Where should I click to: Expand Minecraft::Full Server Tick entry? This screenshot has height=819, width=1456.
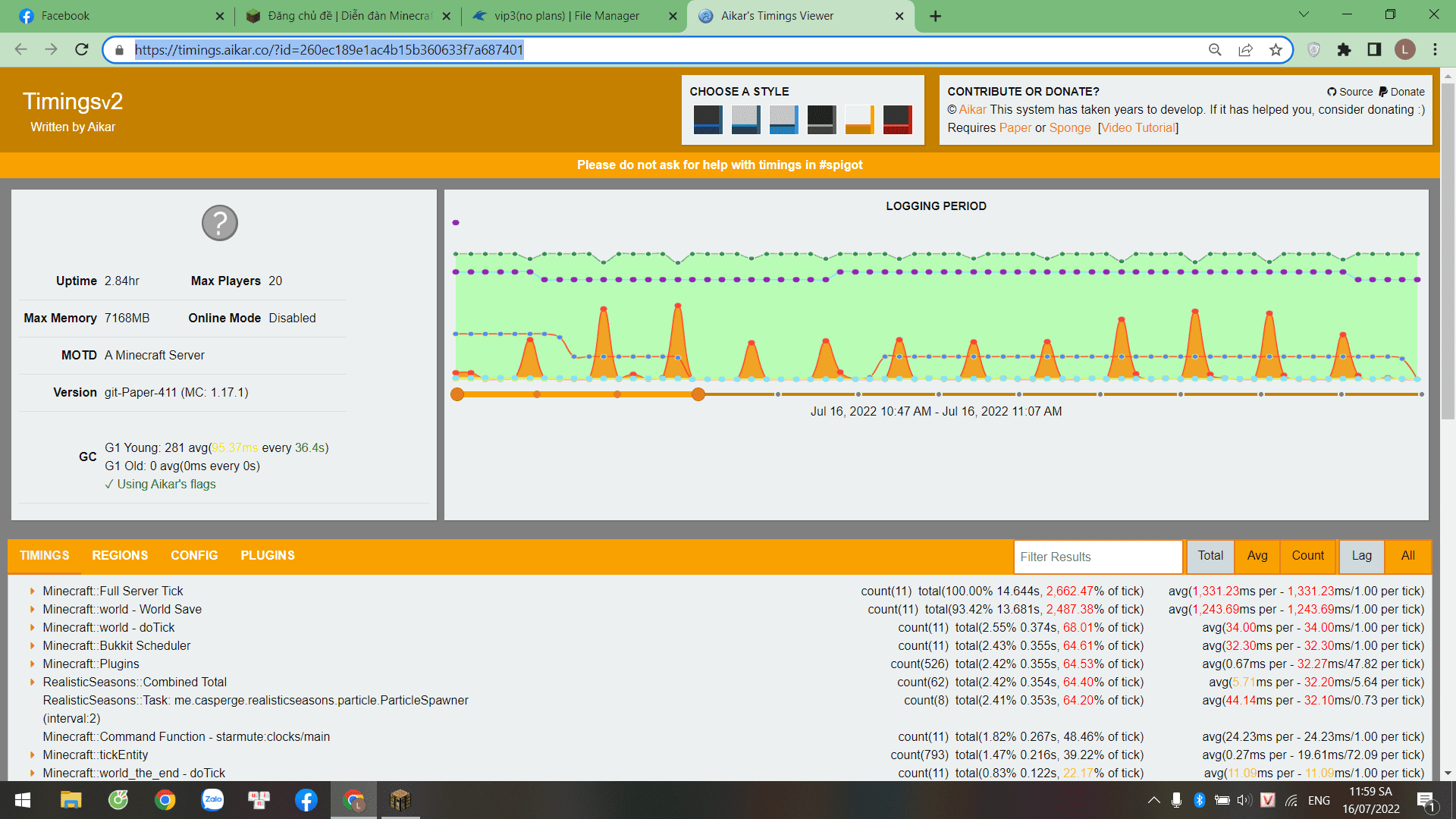(x=32, y=591)
